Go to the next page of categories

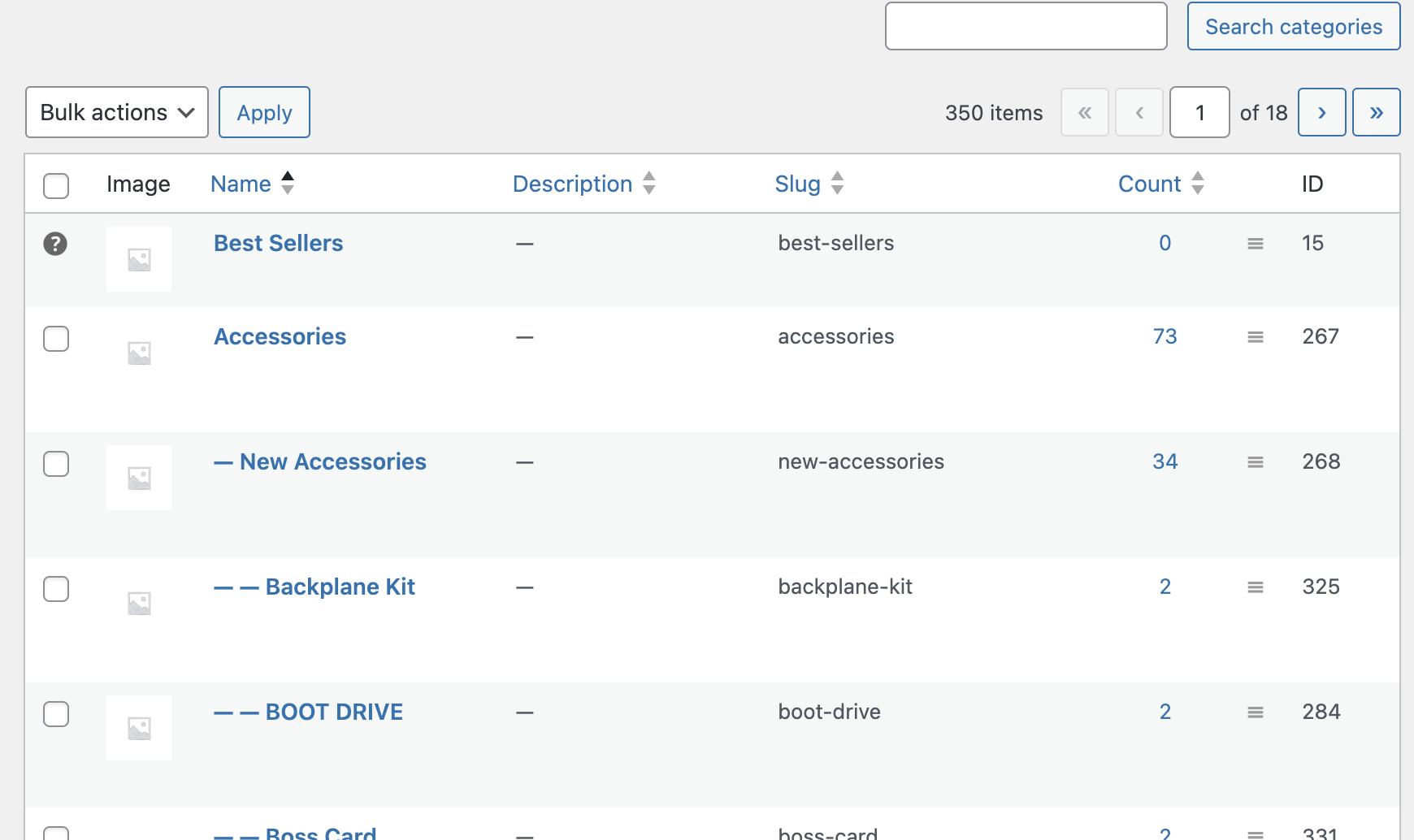[1322, 112]
